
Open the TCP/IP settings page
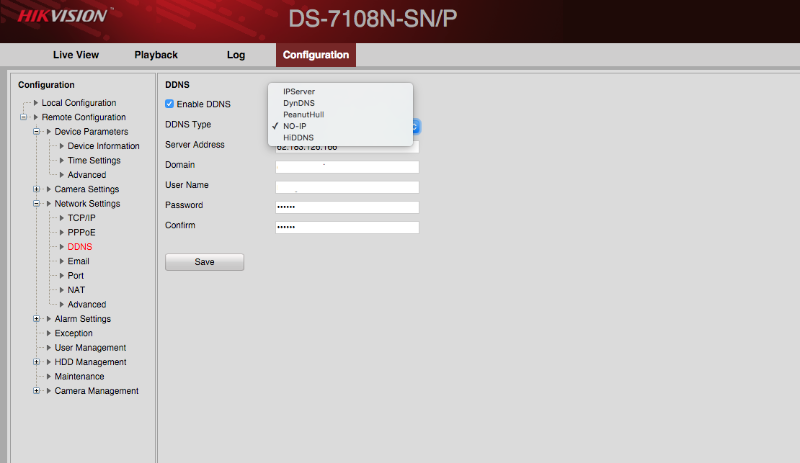pyautogui.click(x=81, y=218)
